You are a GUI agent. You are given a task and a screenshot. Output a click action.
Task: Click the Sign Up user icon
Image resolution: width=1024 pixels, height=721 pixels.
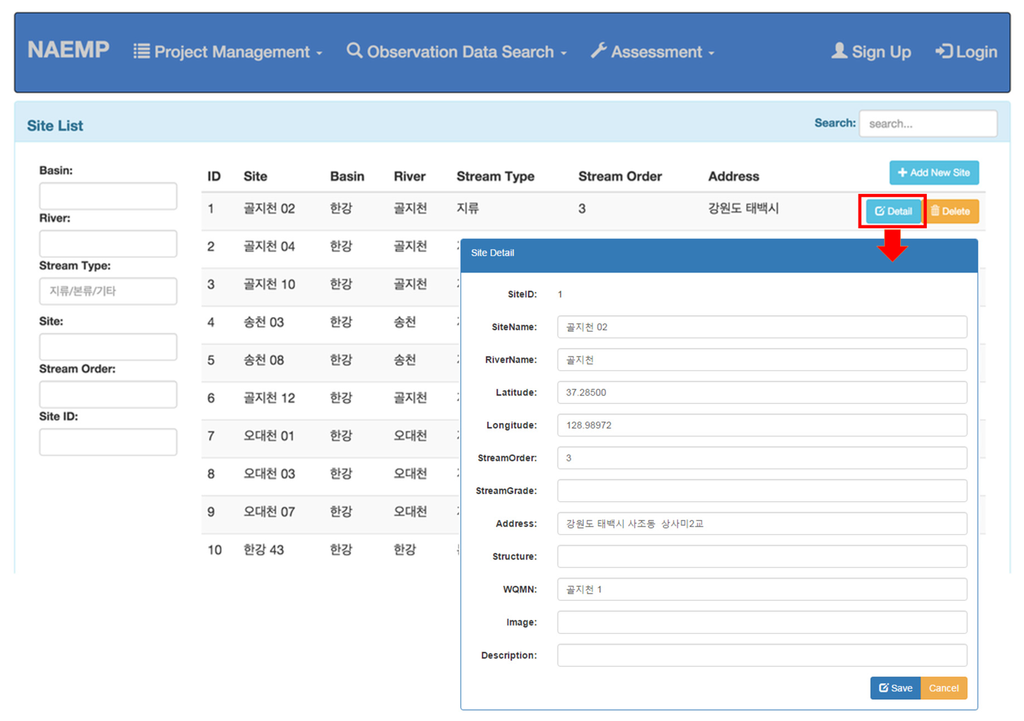(x=839, y=51)
